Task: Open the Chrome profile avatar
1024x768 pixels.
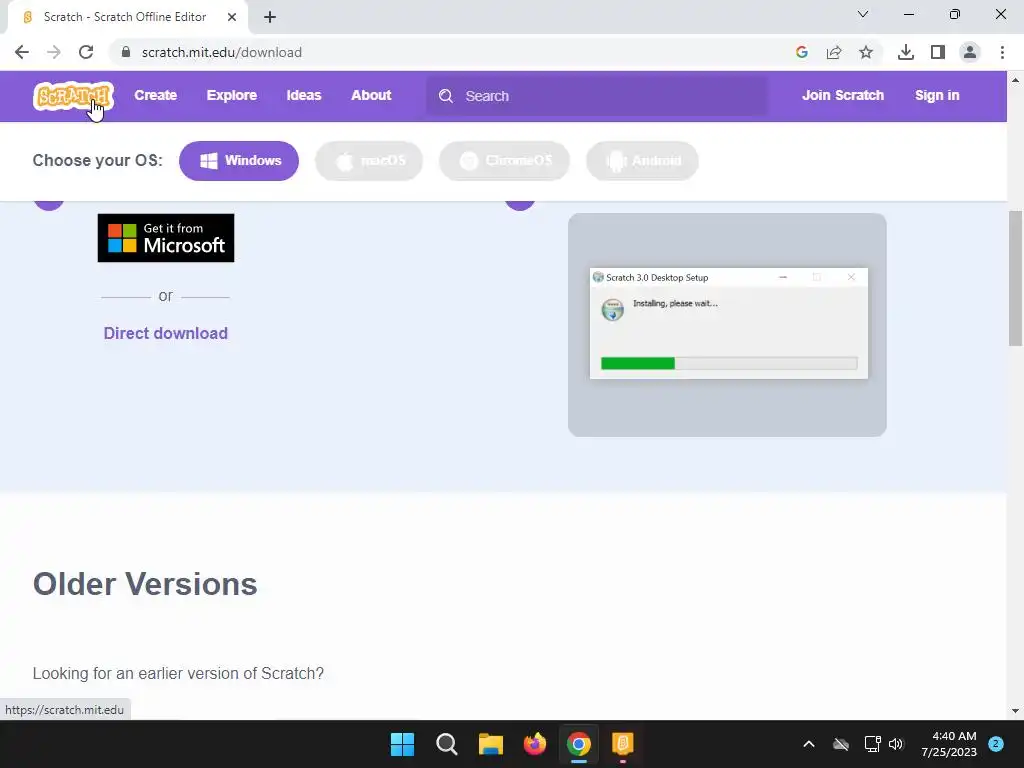Action: click(970, 52)
